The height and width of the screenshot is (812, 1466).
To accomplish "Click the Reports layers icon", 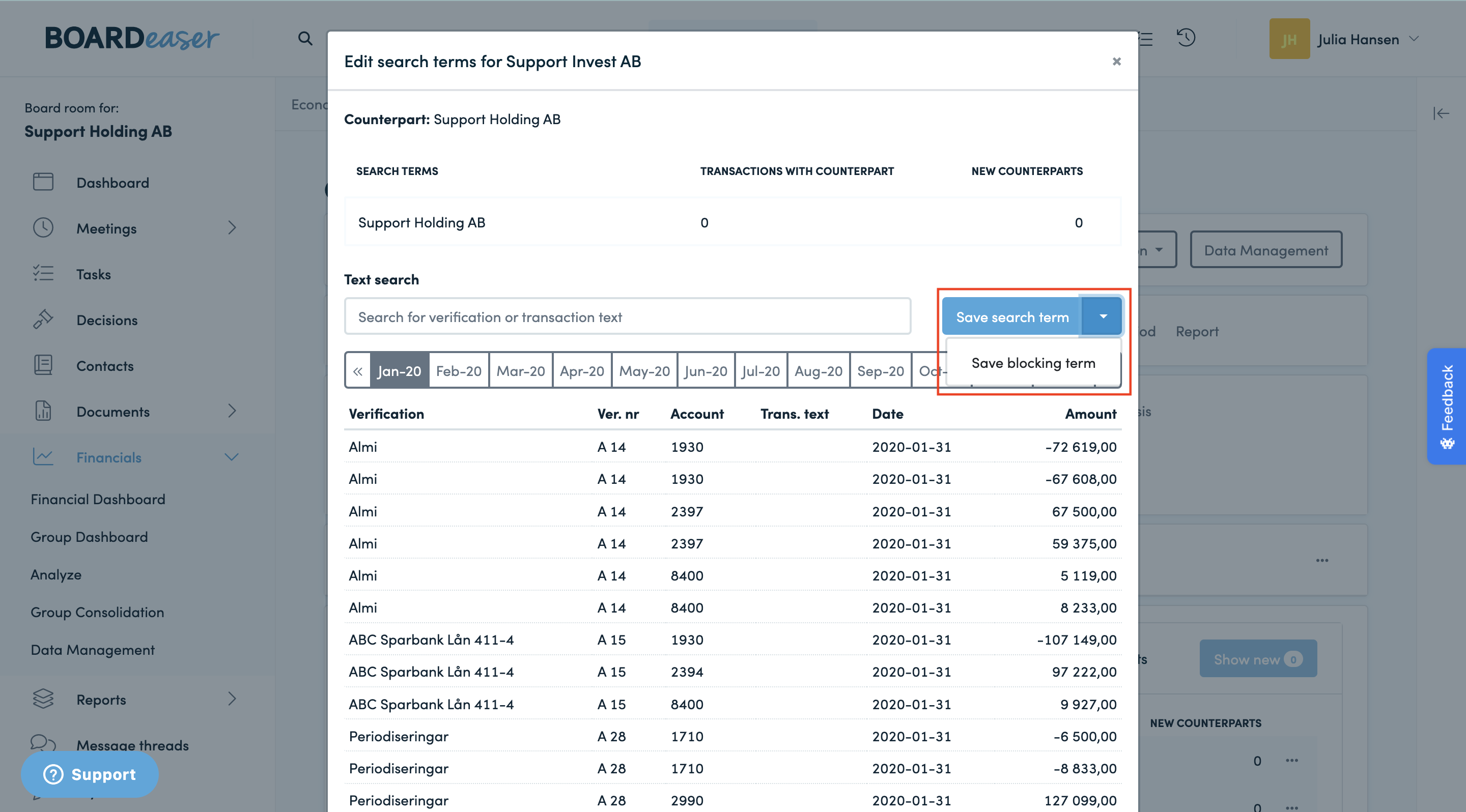I will 43,699.
